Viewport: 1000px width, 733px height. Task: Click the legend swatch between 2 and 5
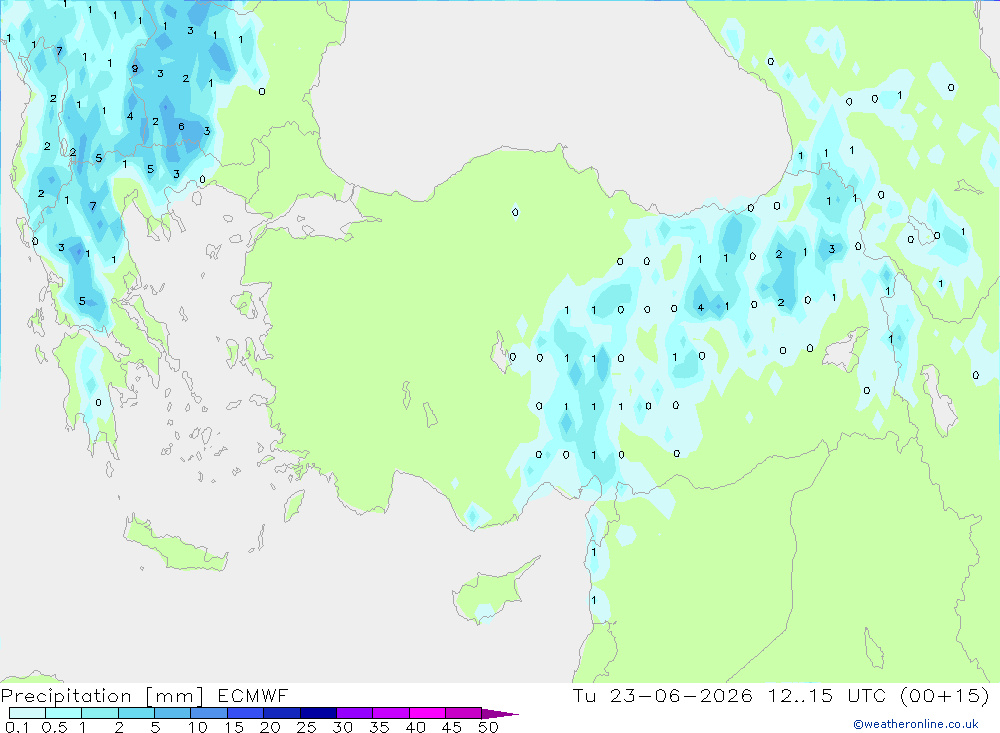tap(136, 713)
